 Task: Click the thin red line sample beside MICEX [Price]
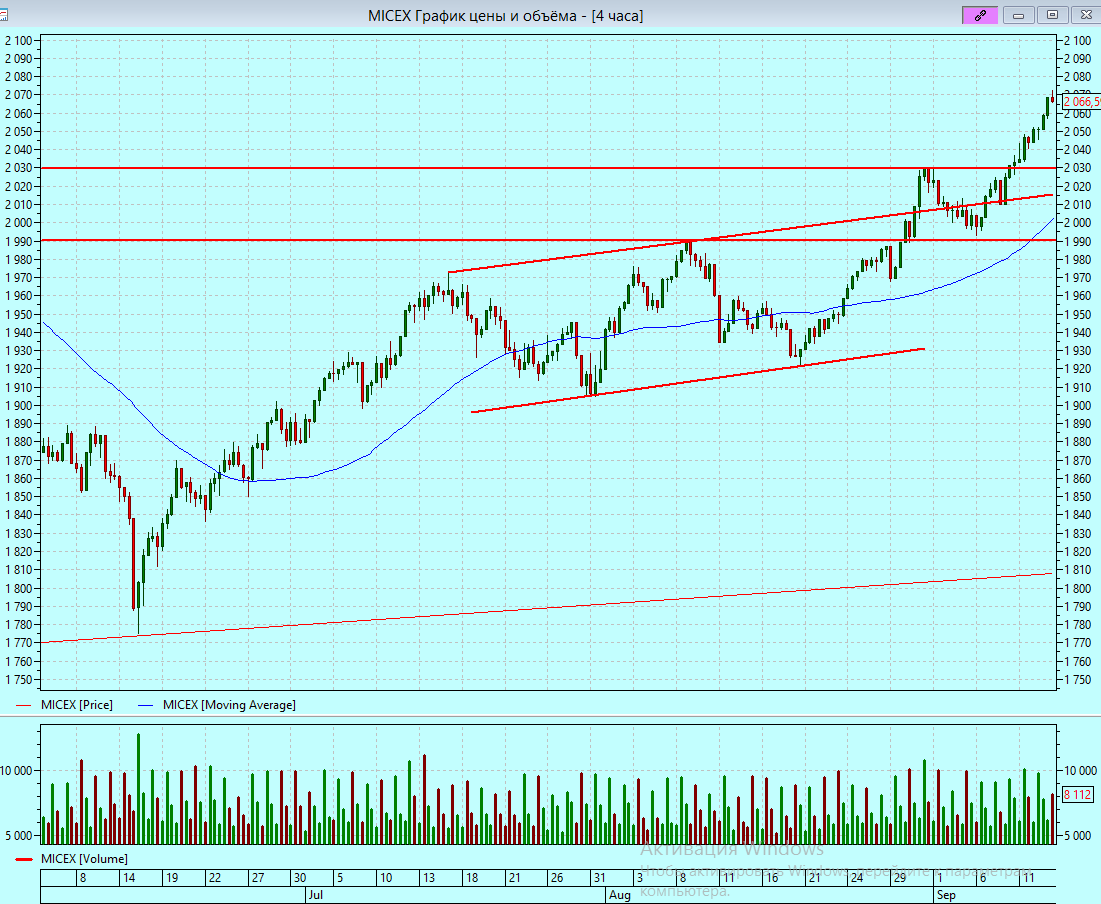[x=24, y=705]
